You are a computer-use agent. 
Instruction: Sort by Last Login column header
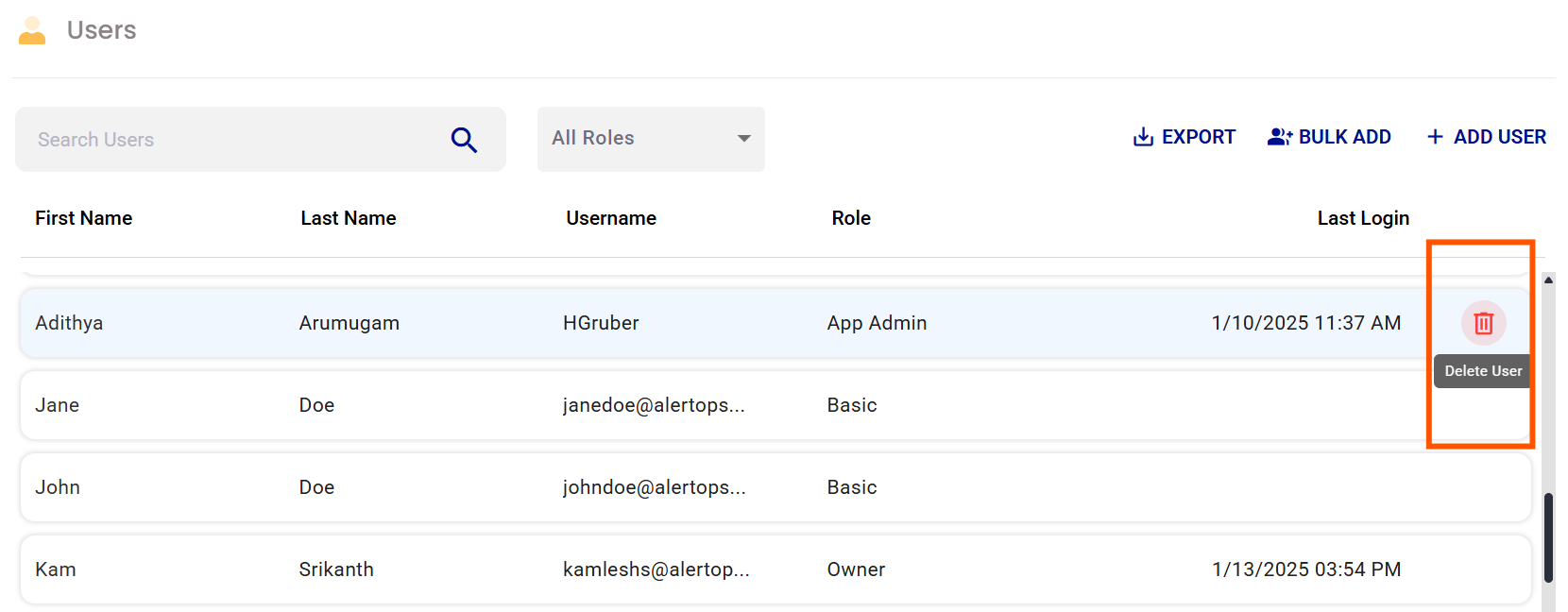[1362, 218]
